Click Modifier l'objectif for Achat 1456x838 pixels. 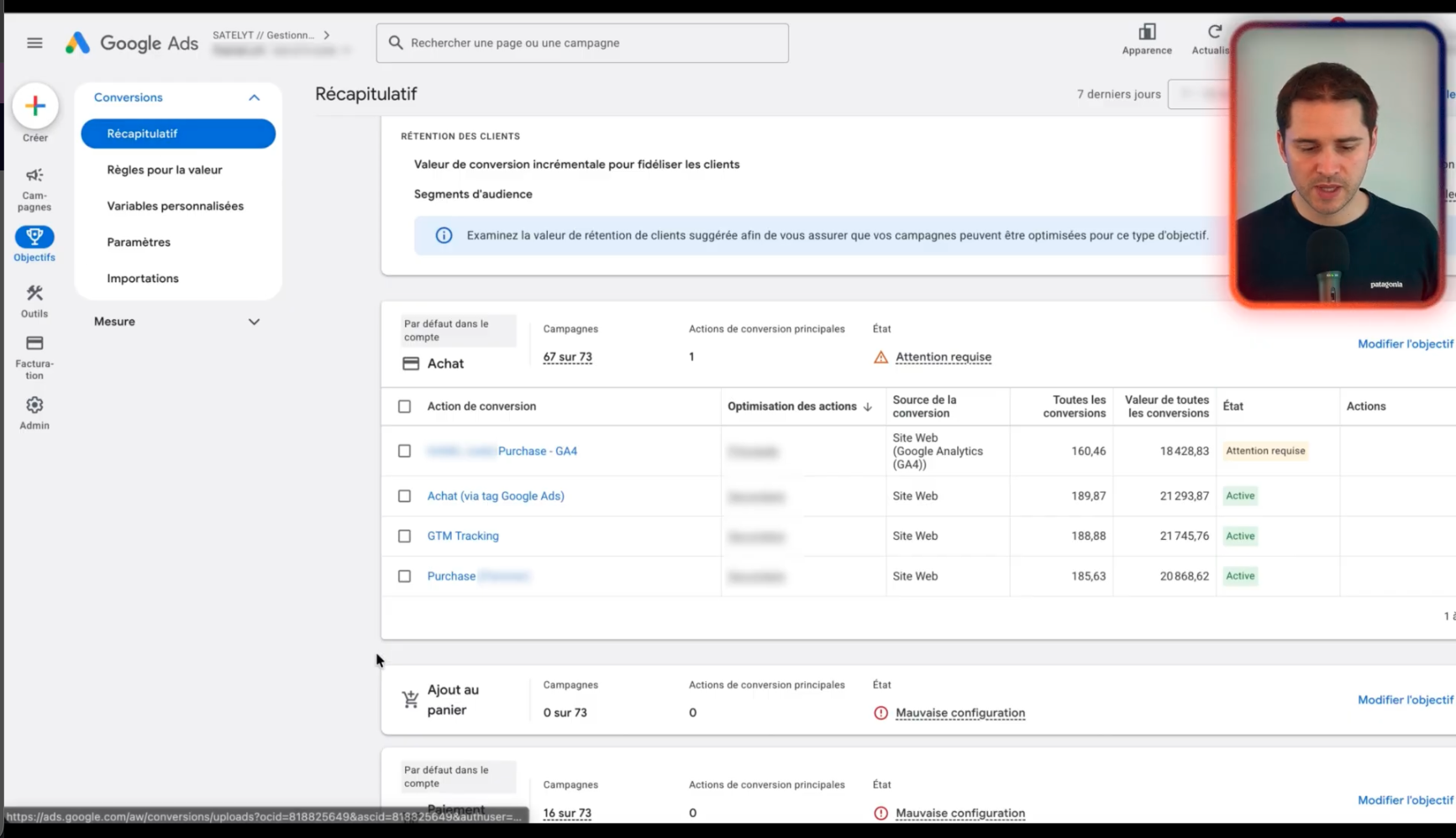point(1406,343)
